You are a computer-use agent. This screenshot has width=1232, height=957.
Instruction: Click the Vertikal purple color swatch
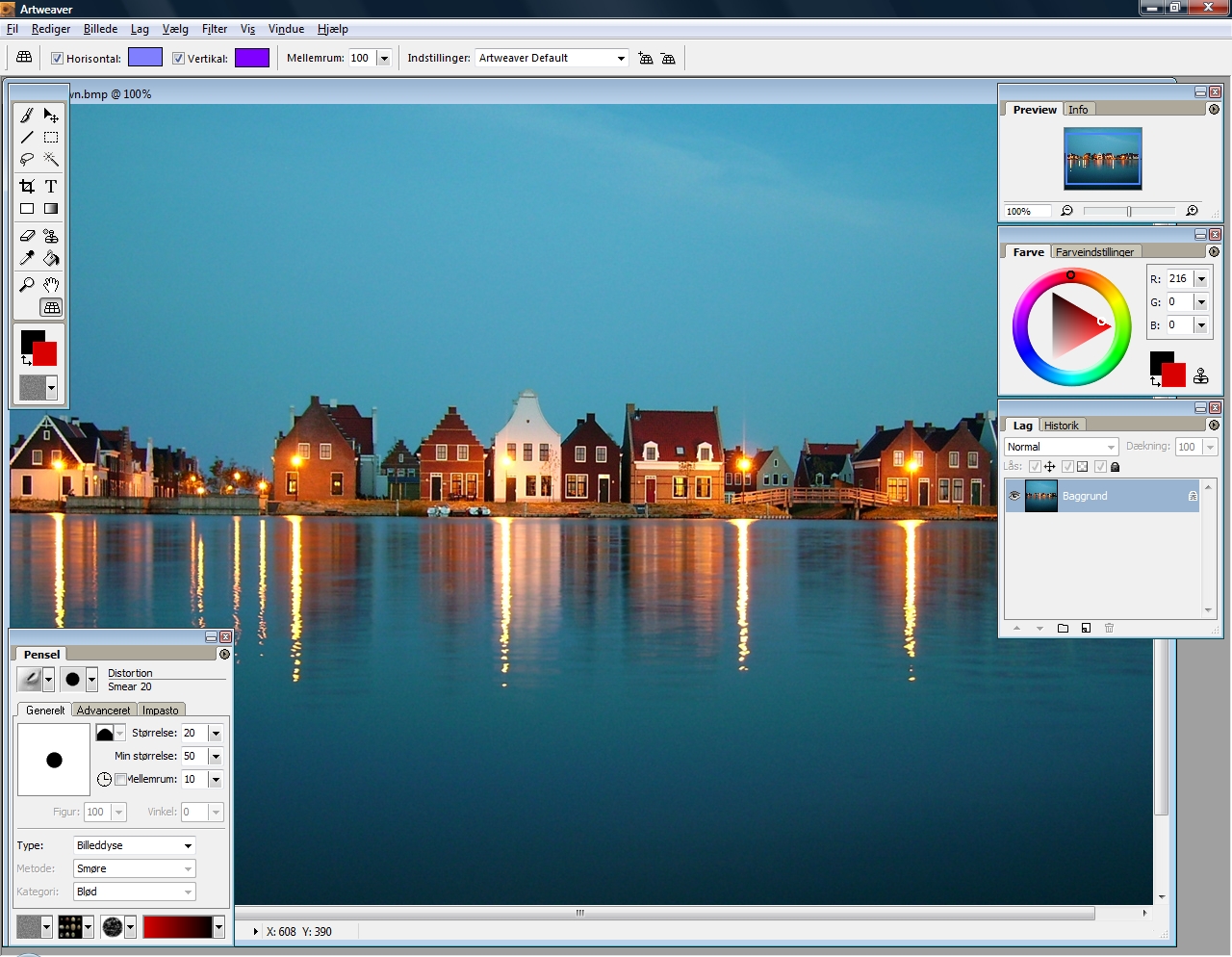coord(252,58)
